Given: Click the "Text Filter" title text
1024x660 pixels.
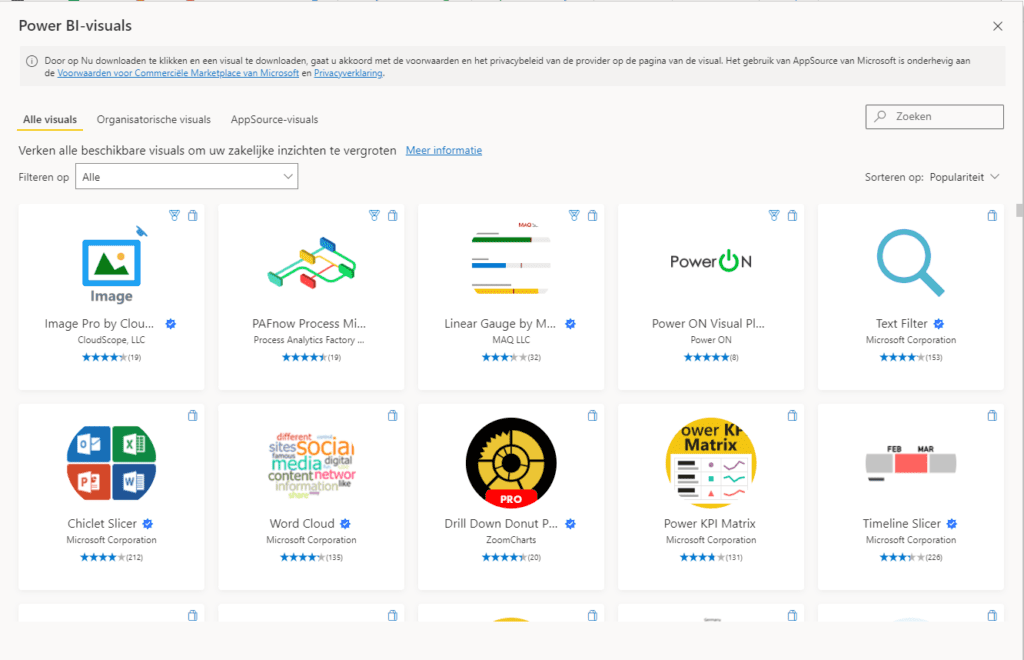Looking at the screenshot, I should coord(901,324).
